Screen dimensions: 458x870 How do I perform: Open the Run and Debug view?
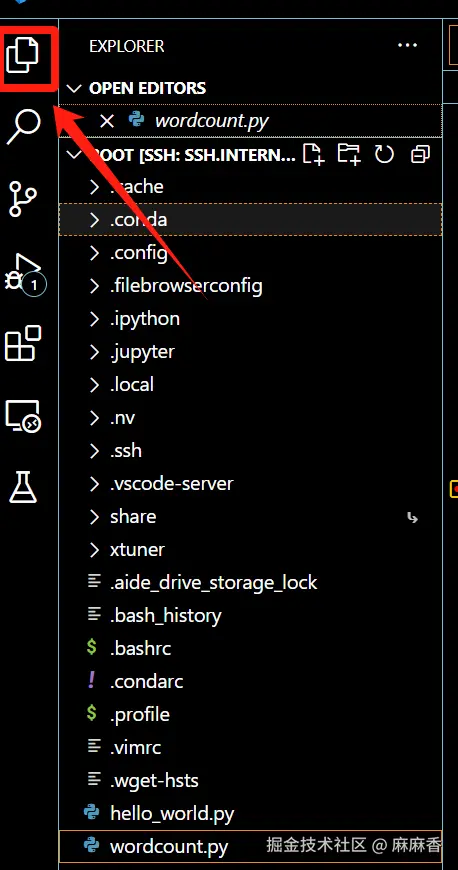pos(23,273)
